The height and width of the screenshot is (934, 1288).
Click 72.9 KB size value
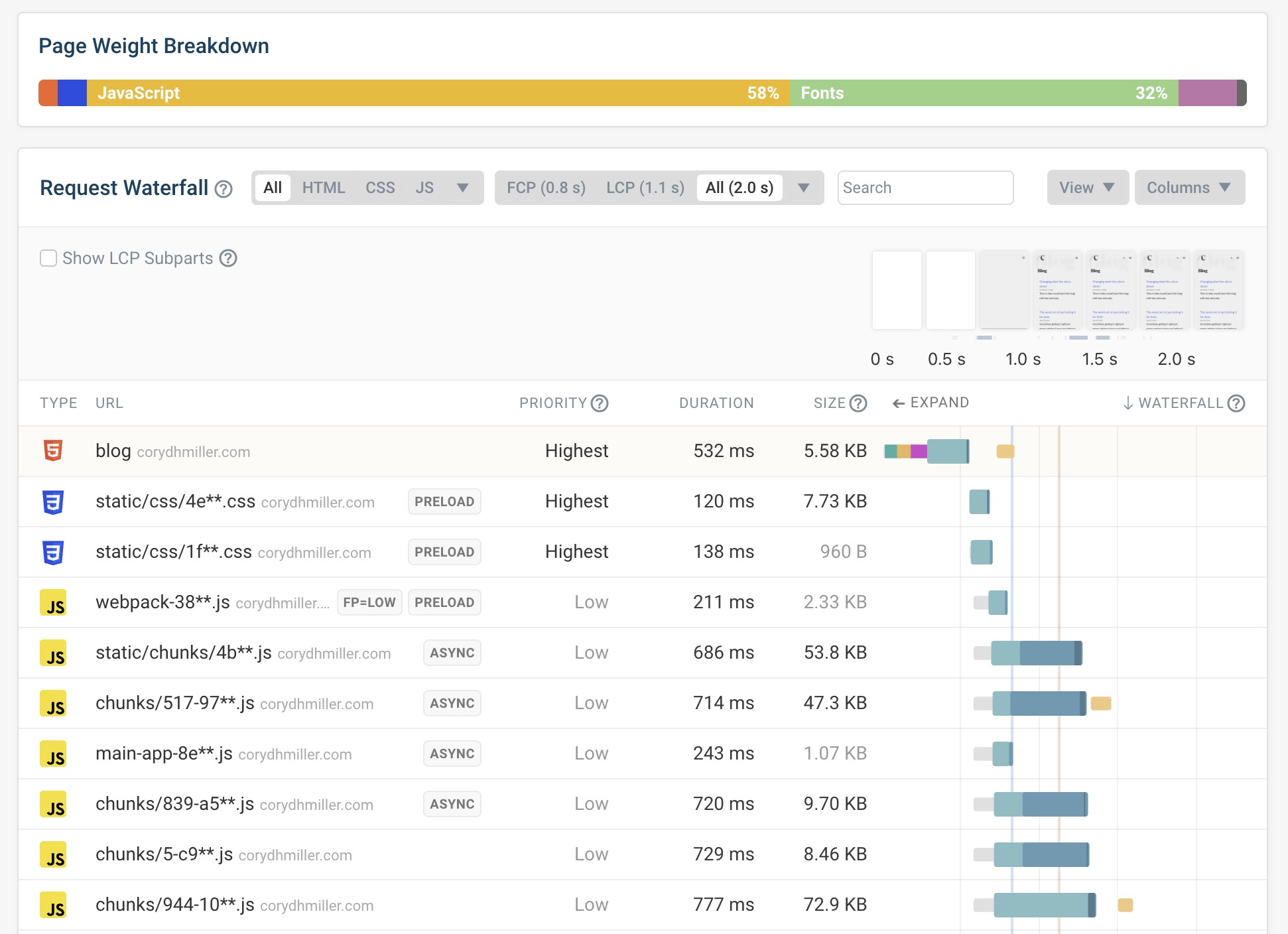pyautogui.click(x=835, y=905)
